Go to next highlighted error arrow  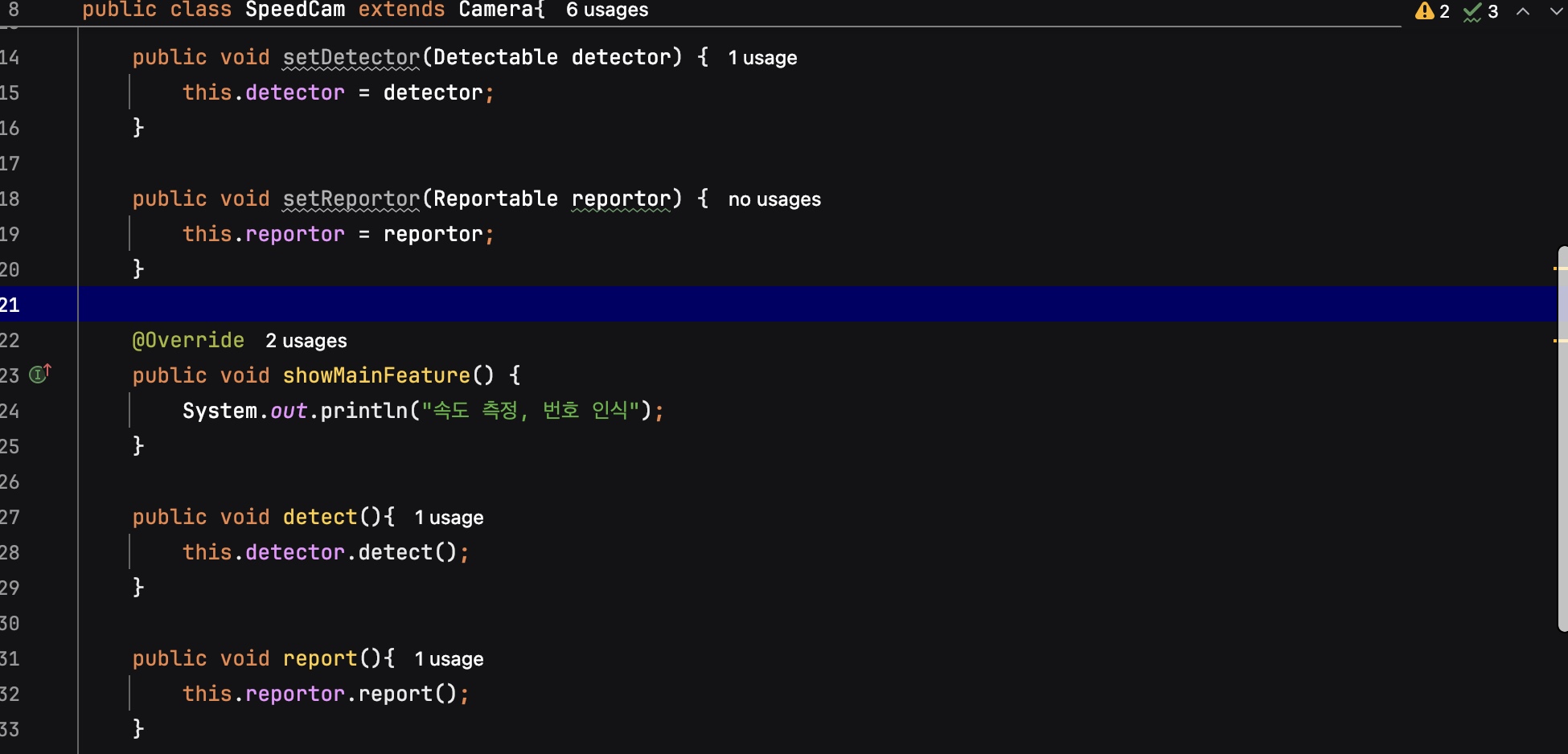tap(1556, 11)
